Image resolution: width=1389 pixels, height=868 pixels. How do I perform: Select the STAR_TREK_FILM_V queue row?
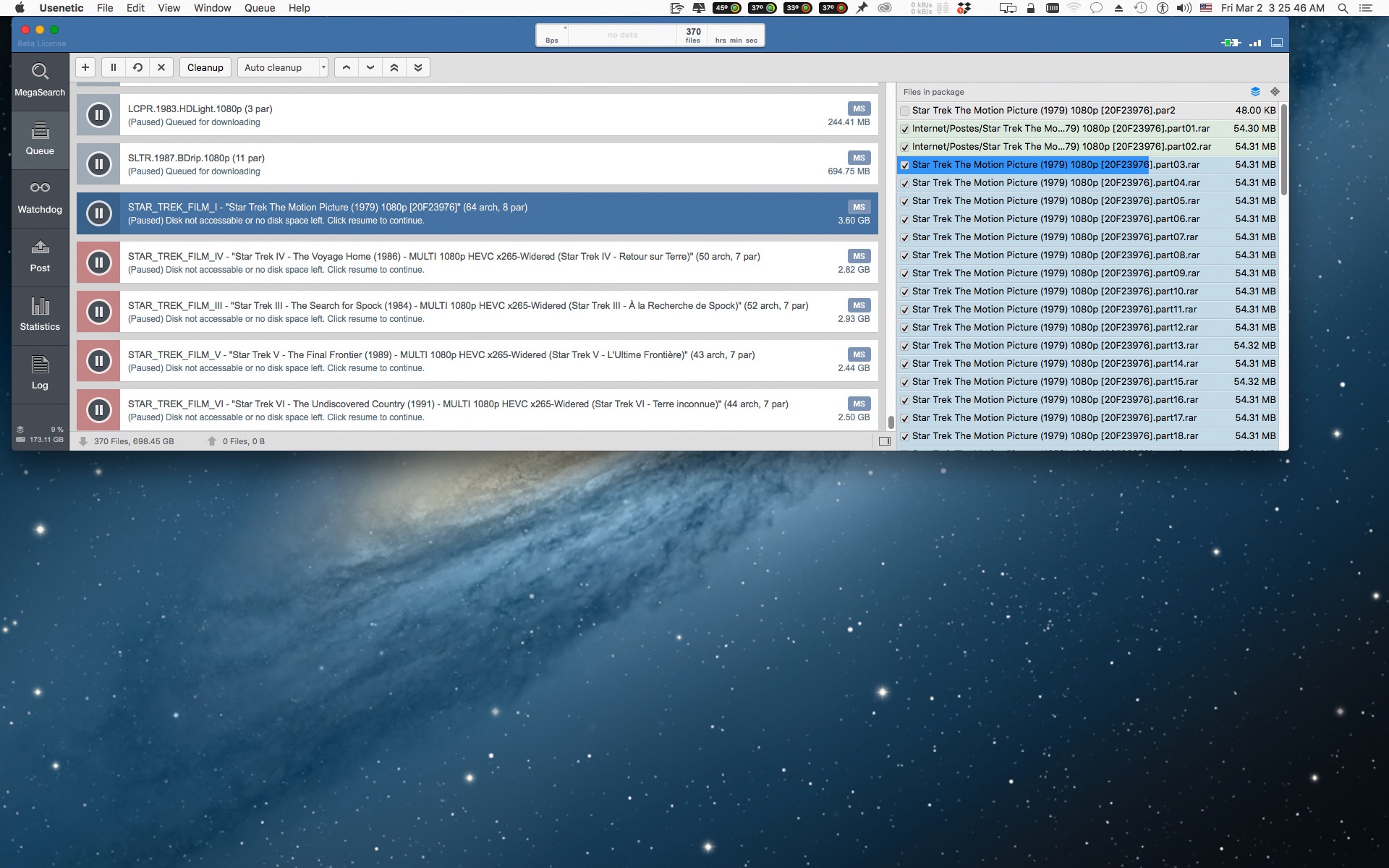(477, 361)
